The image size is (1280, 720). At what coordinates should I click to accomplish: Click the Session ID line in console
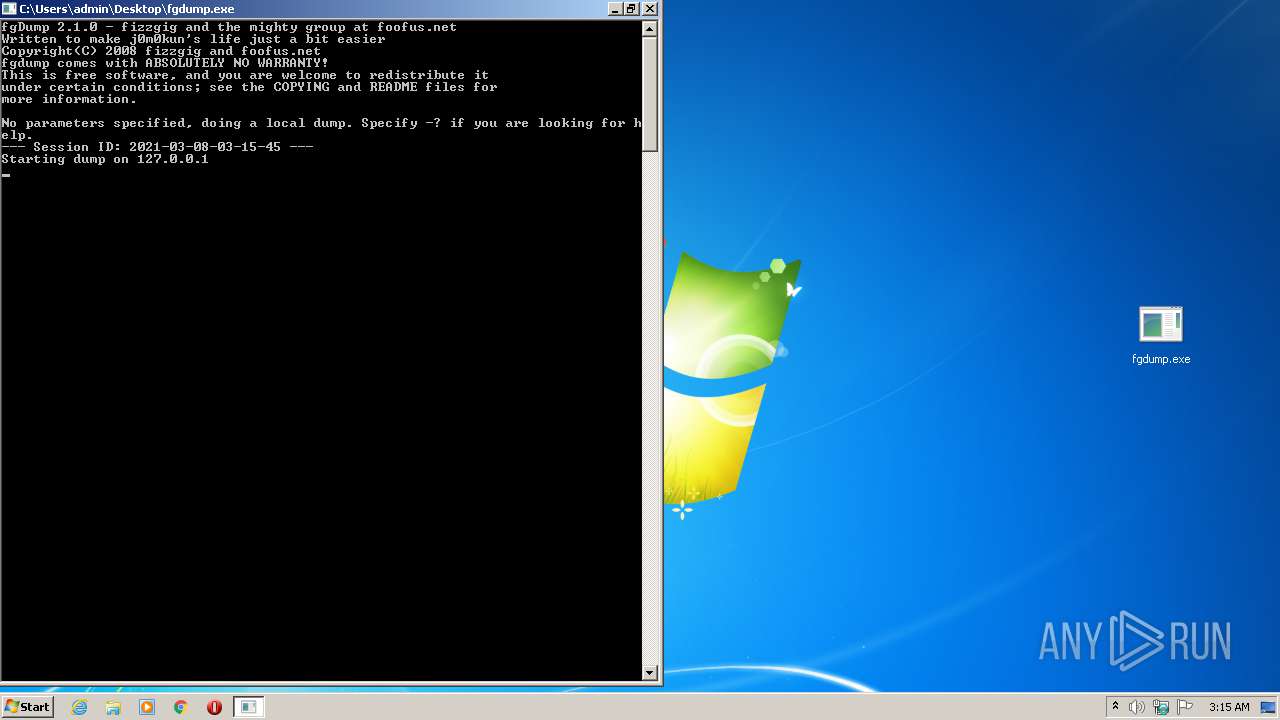[157, 147]
